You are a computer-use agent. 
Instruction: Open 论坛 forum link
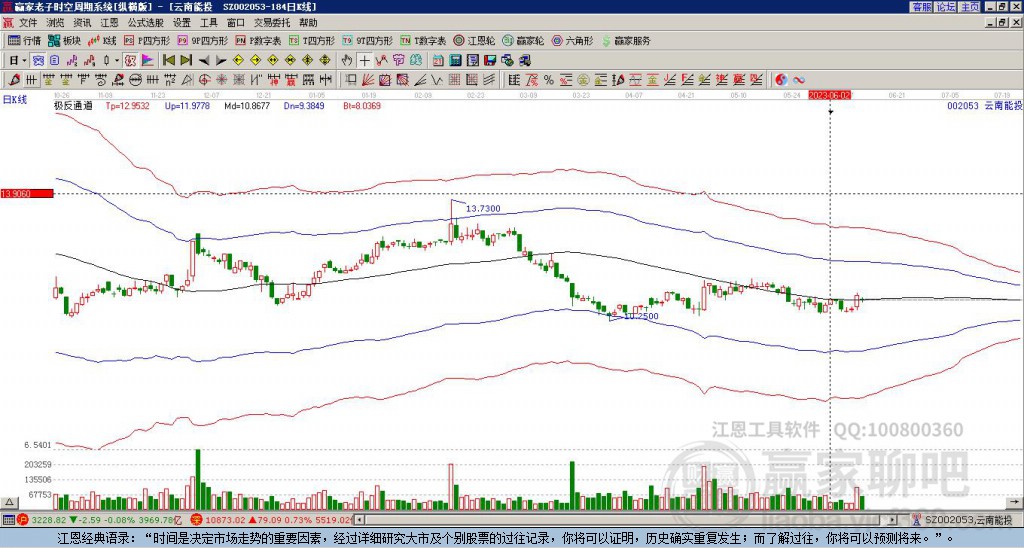(945, 7)
